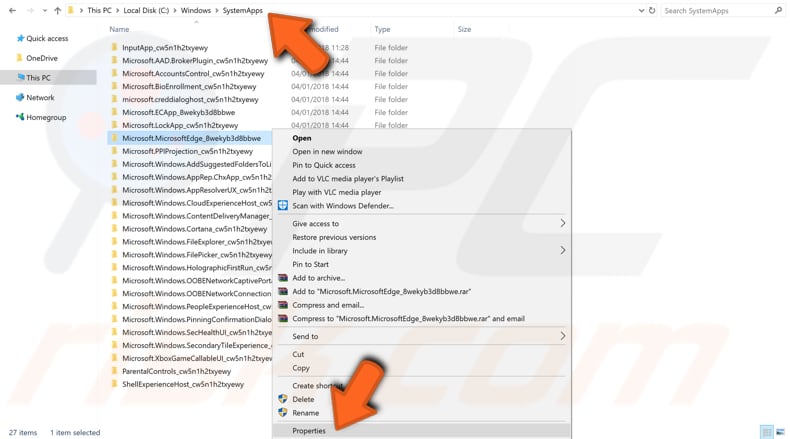Click the Forward navigation arrow
790x439 pixels.
coord(30,10)
